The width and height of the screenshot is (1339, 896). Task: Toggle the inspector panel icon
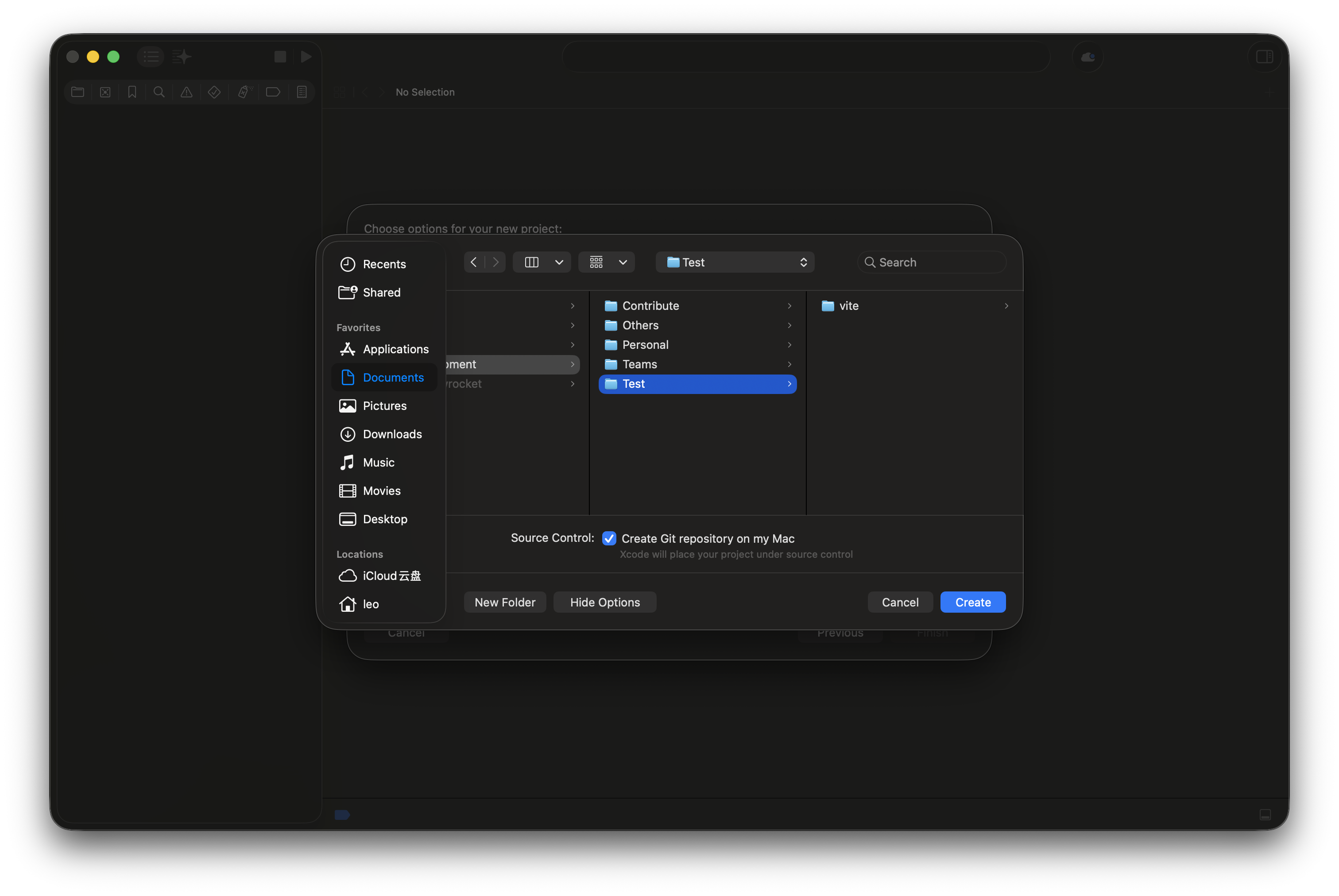[x=1264, y=57]
